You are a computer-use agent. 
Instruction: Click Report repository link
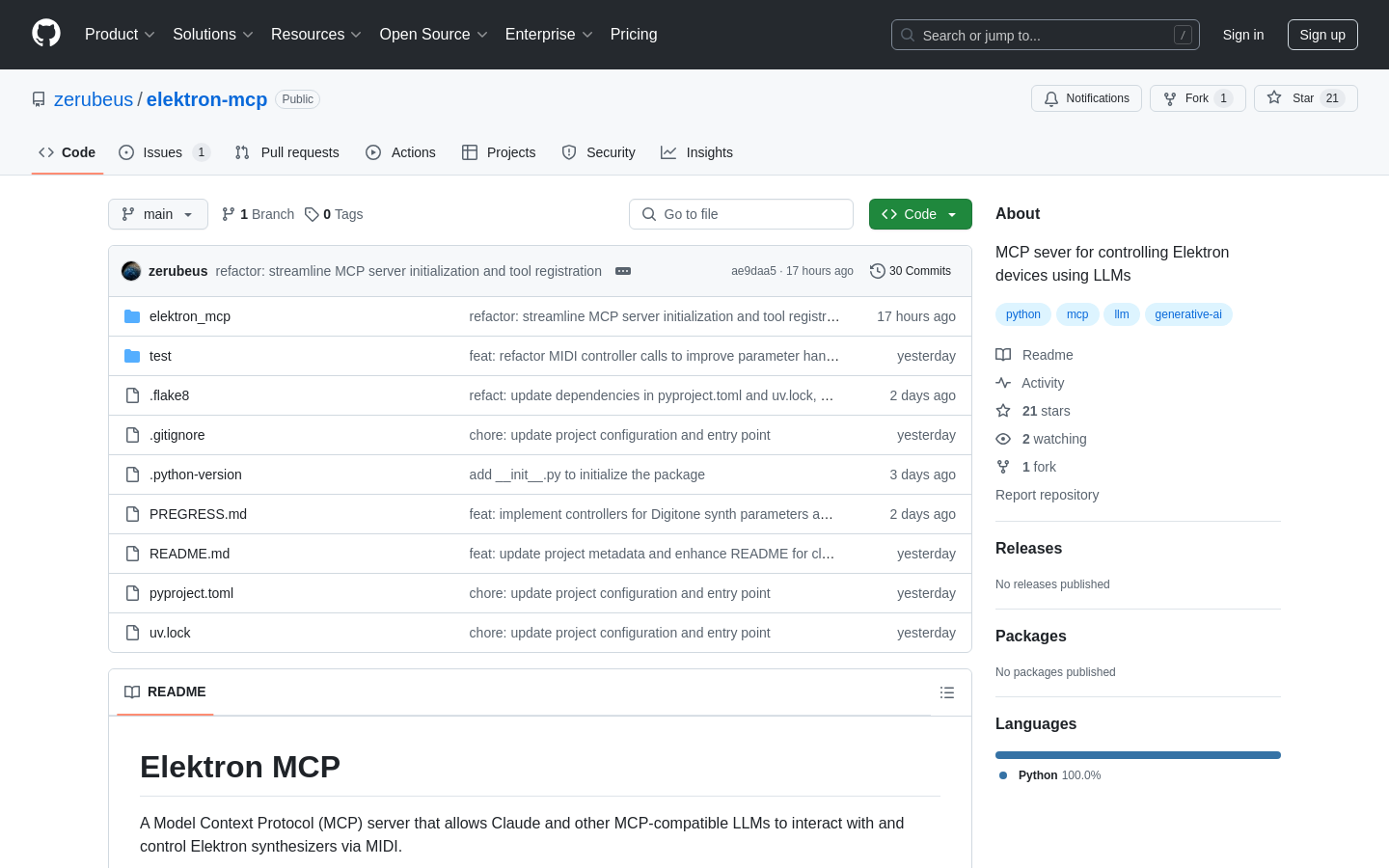(x=1047, y=495)
